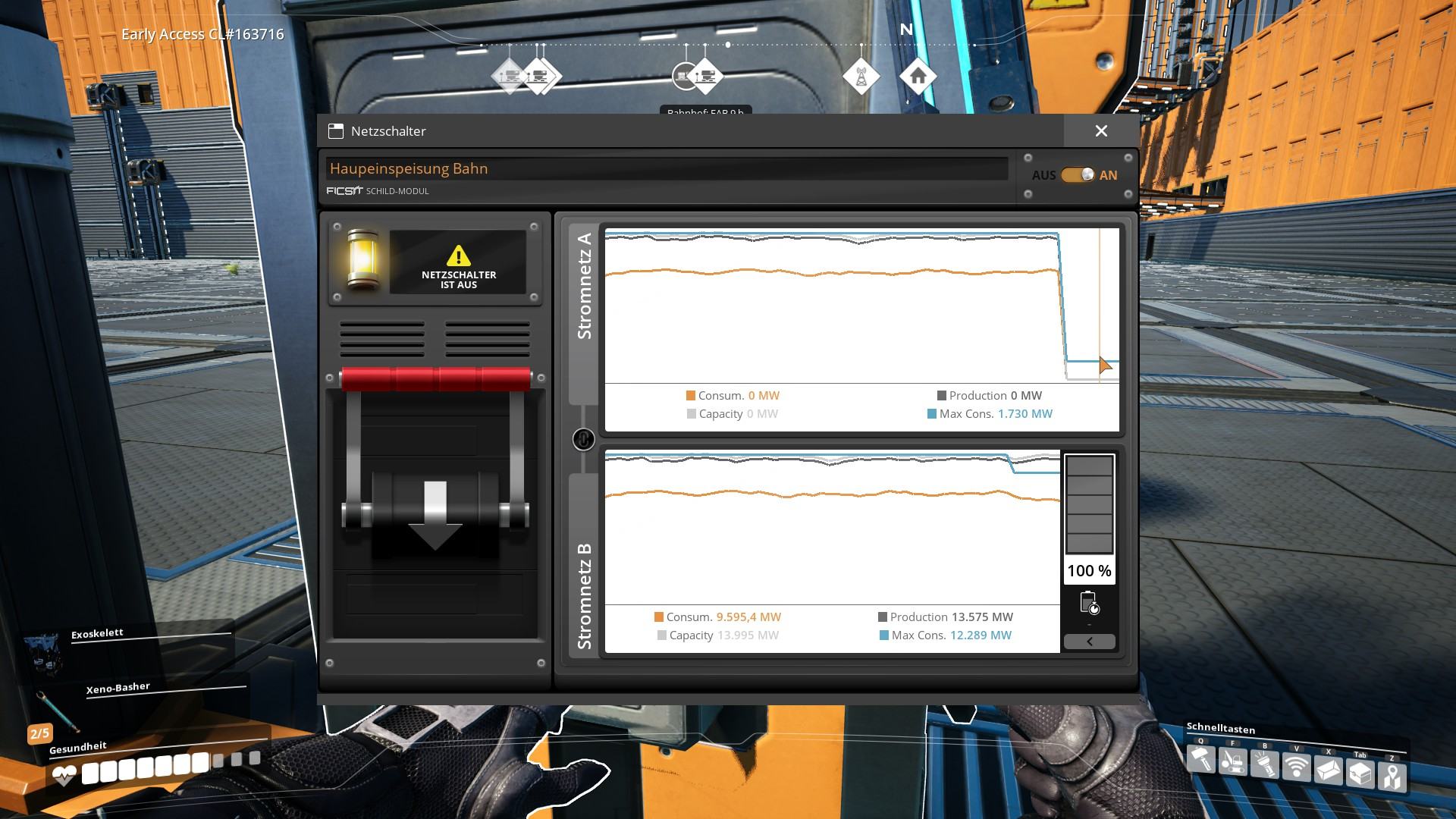Click the battery charge time icon
Image resolution: width=1456 pixels, height=819 pixels.
click(x=1089, y=603)
